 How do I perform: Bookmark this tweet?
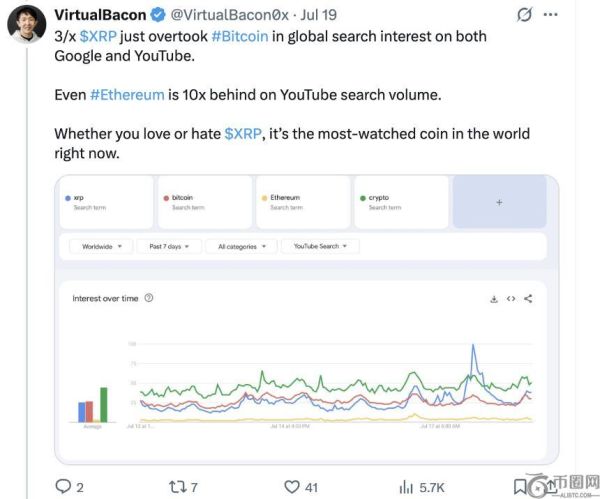(x=521, y=487)
